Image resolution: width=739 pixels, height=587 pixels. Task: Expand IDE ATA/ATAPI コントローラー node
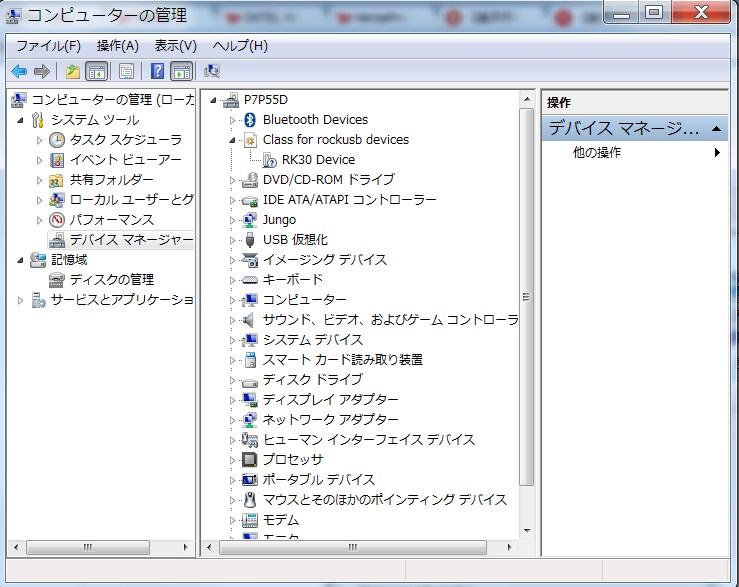232,200
